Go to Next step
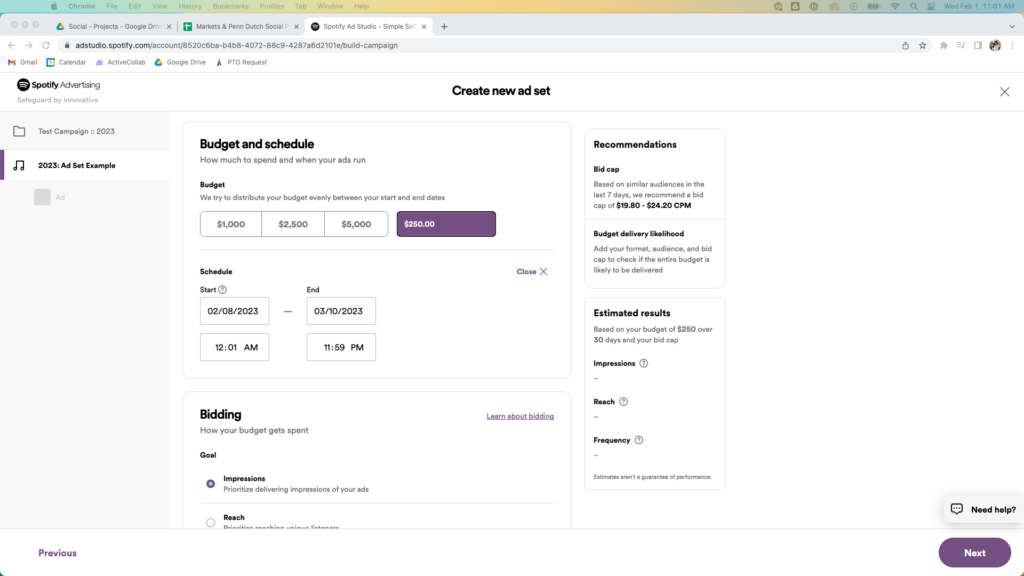The height and width of the screenshot is (576, 1024). pos(974,552)
